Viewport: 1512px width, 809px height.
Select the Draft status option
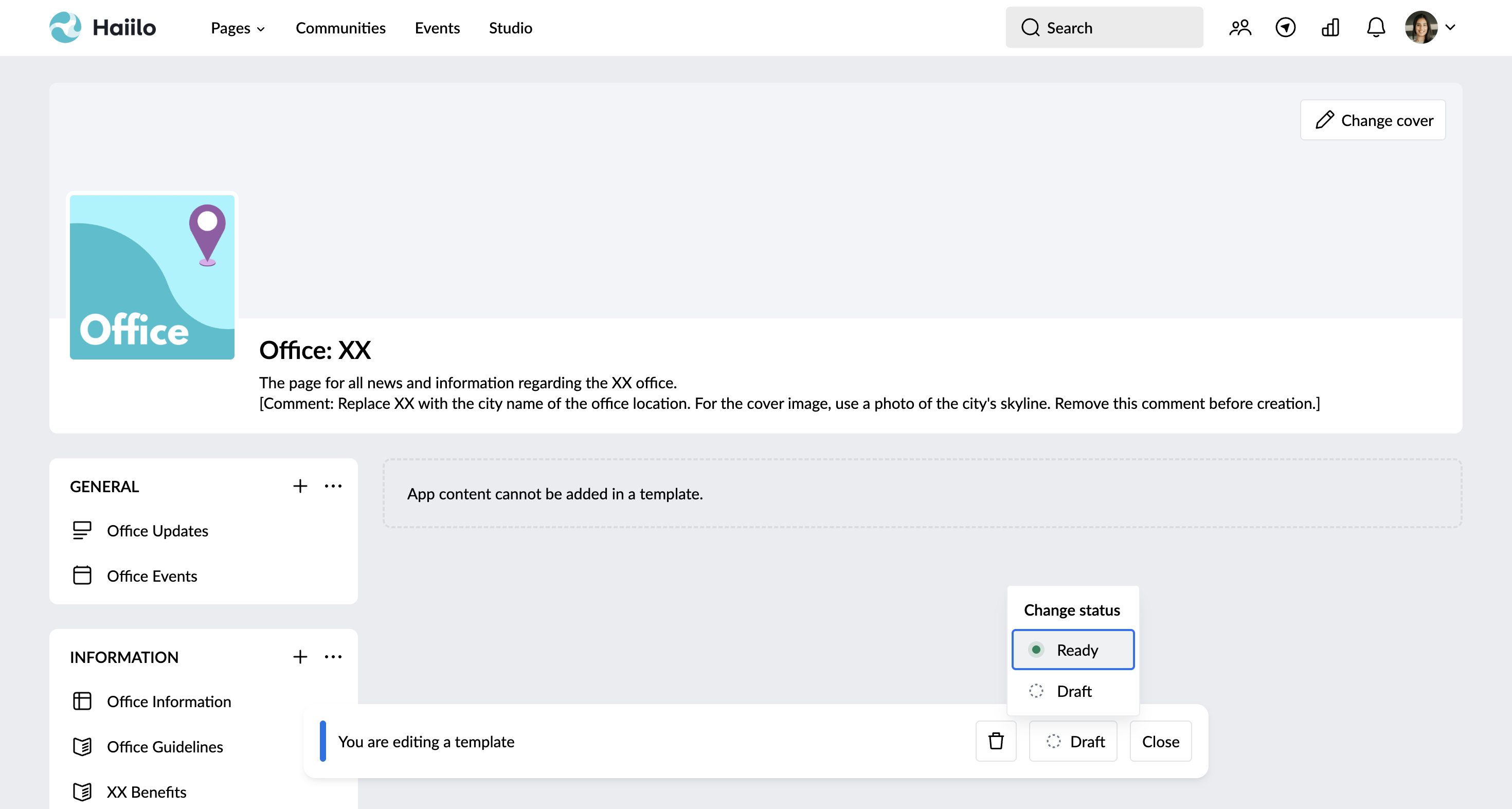1072,691
